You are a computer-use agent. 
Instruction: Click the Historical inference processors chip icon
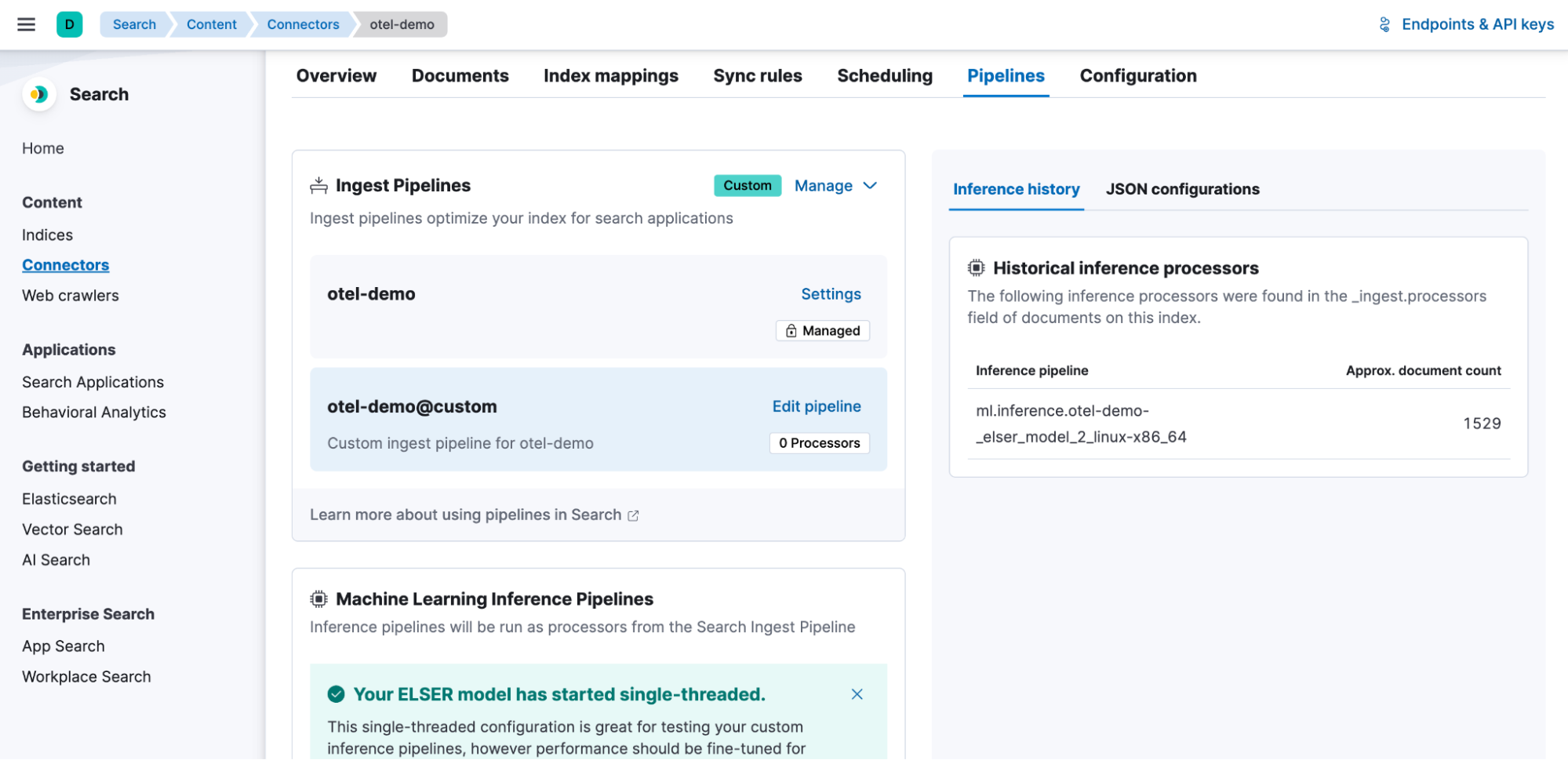point(976,268)
